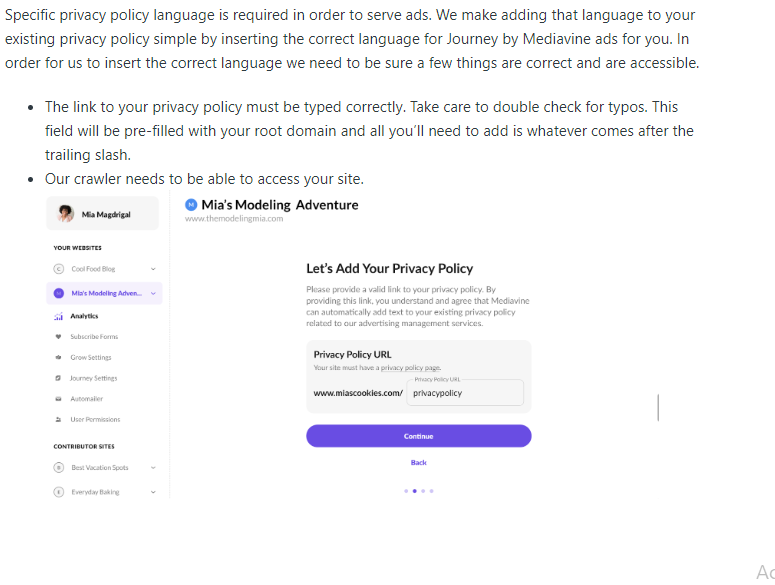
Task: Click the Grow Settings icon
Action: point(58,357)
